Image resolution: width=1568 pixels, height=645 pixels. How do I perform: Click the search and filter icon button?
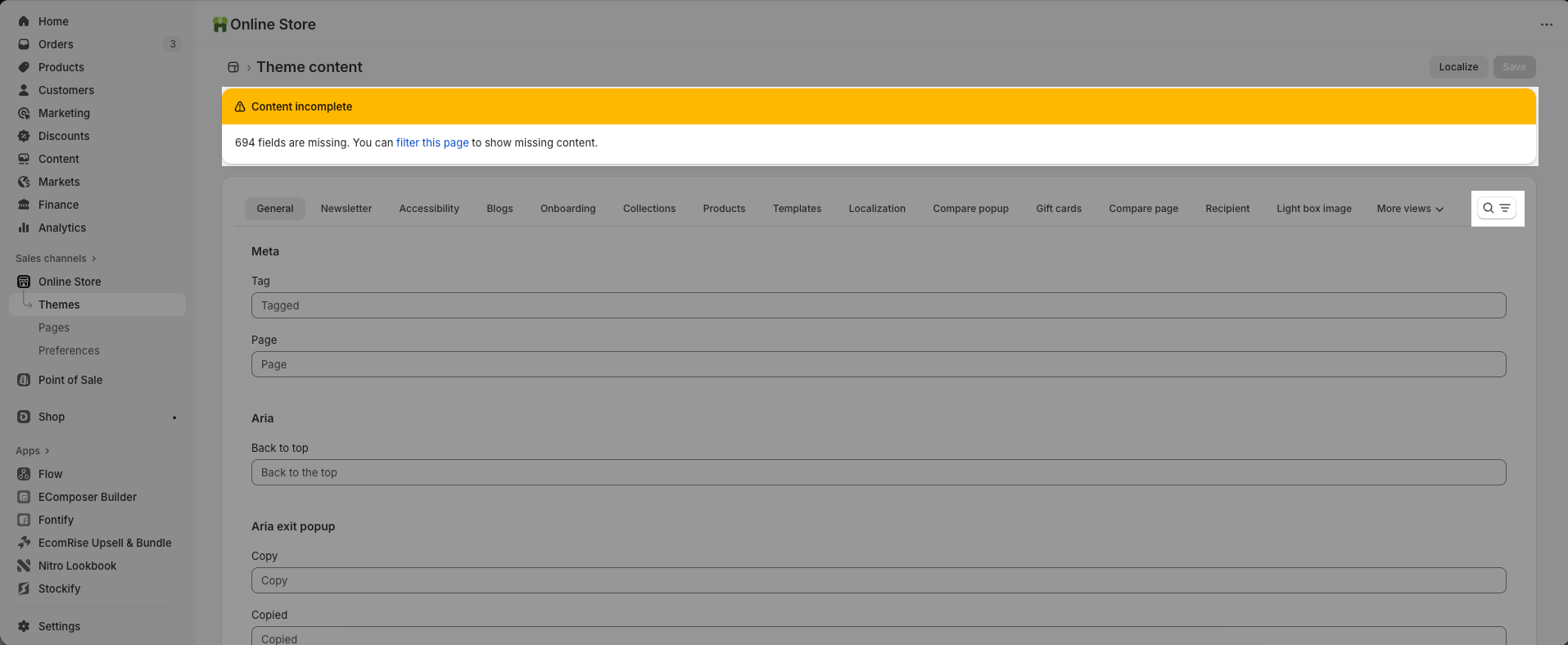click(x=1496, y=208)
